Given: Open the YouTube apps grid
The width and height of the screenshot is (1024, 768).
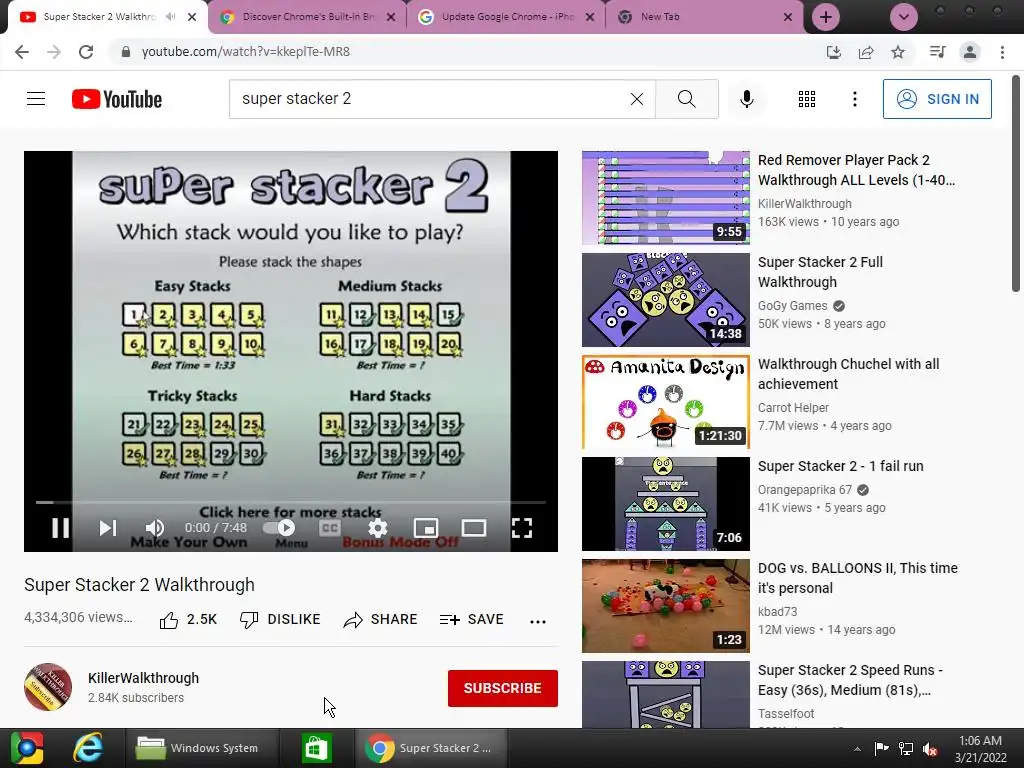Looking at the screenshot, I should (807, 99).
